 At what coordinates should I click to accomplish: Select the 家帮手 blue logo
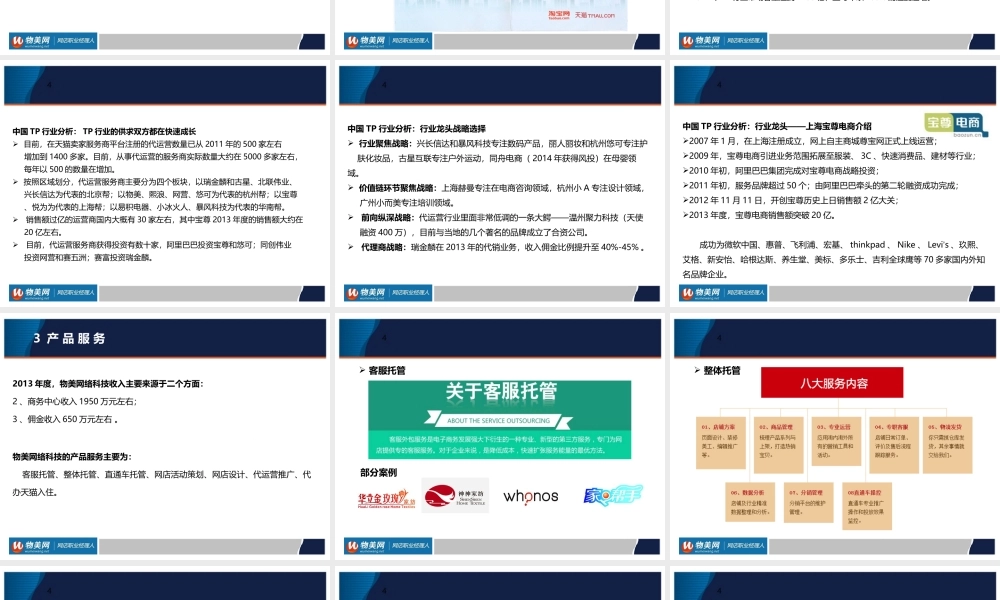[x=614, y=494]
